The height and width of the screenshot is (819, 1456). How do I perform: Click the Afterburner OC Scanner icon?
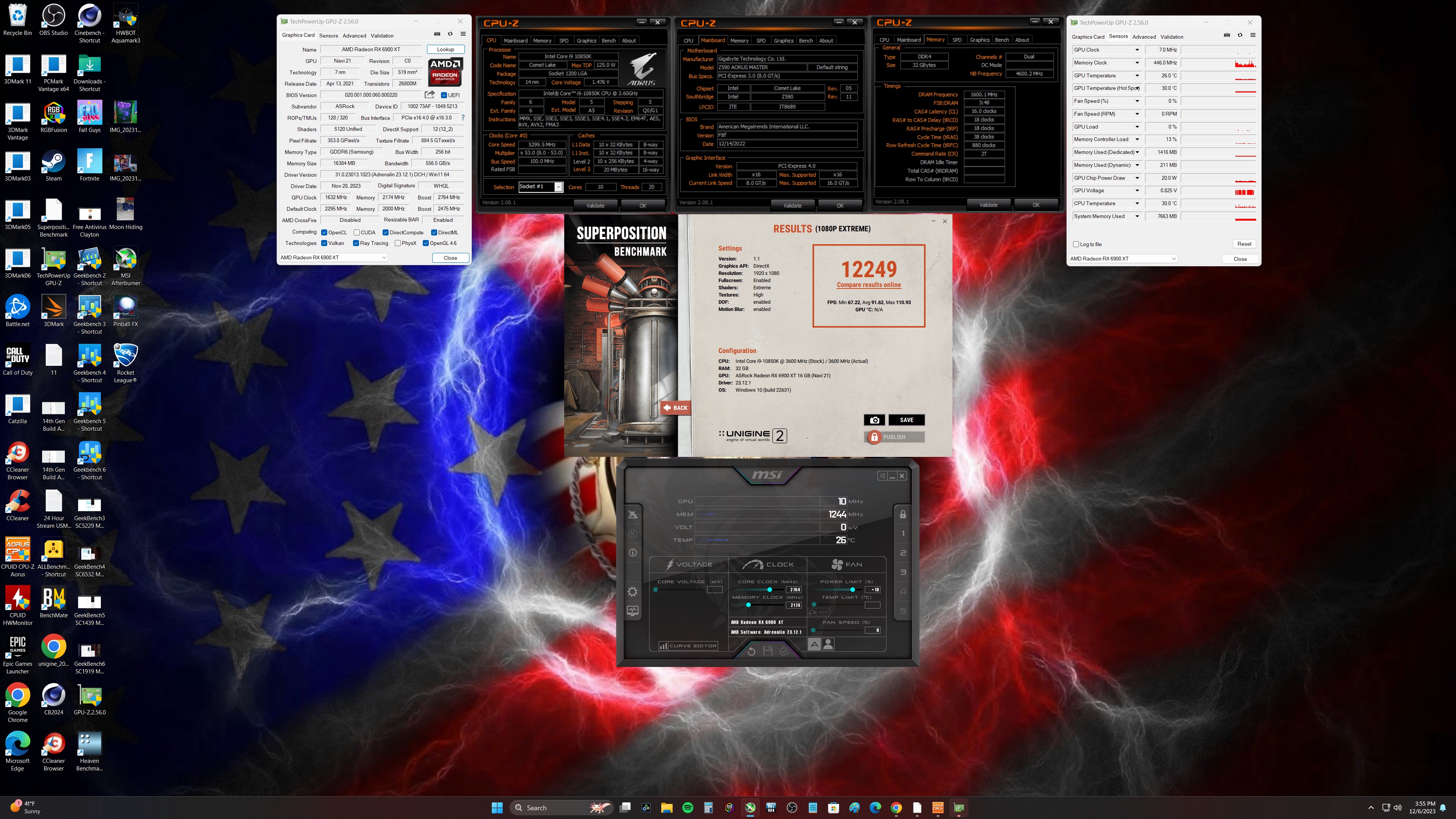[x=632, y=515]
